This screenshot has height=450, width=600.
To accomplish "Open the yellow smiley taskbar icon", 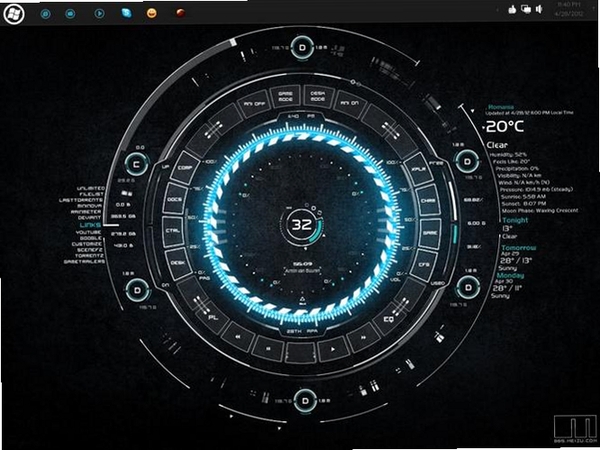I will (152, 13).
